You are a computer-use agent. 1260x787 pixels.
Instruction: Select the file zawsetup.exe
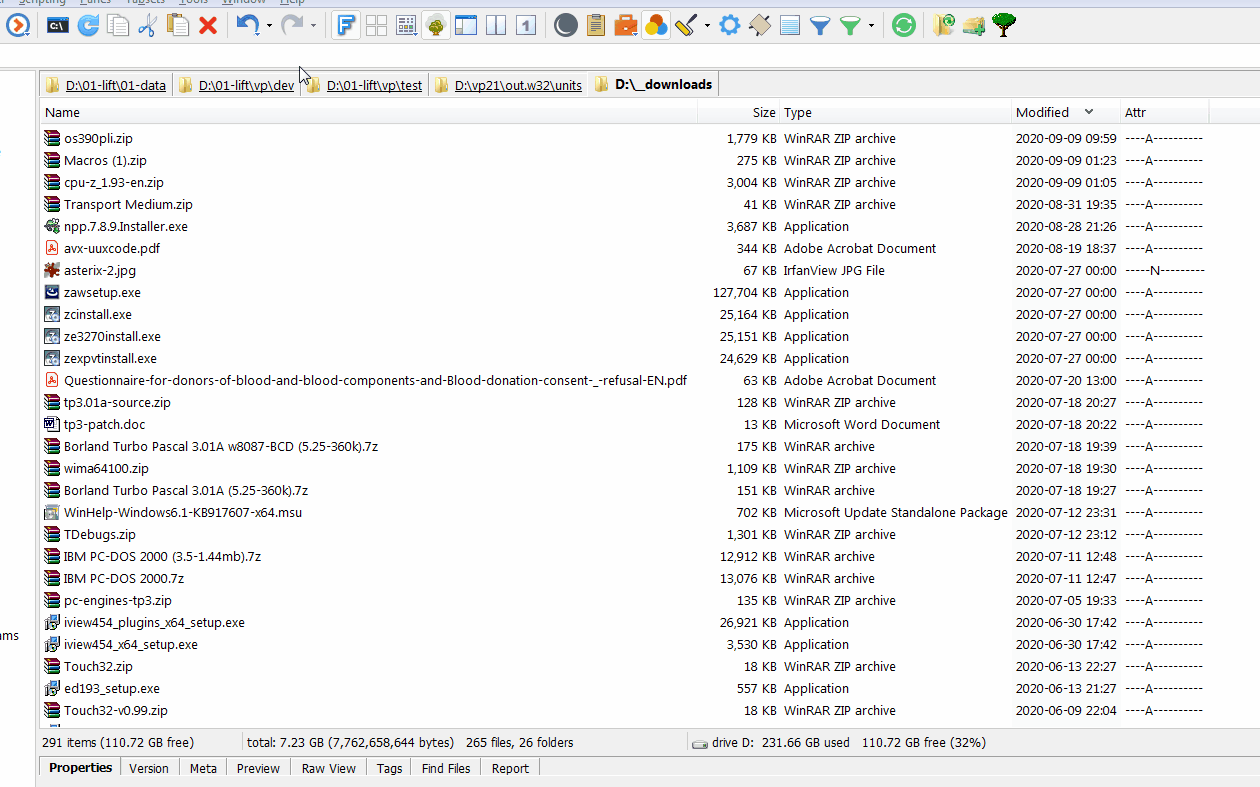tap(100, 292)
